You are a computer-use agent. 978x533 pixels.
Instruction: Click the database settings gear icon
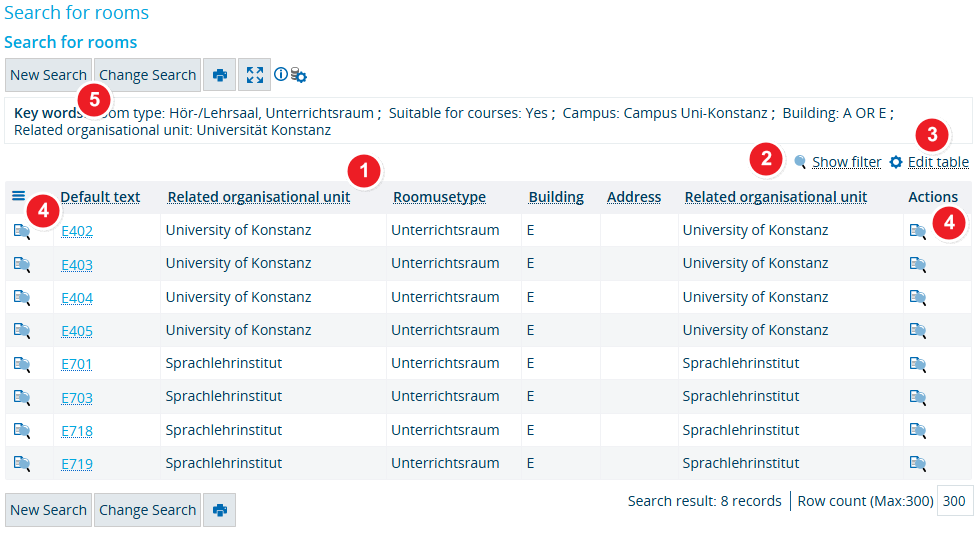pos(299,75)
